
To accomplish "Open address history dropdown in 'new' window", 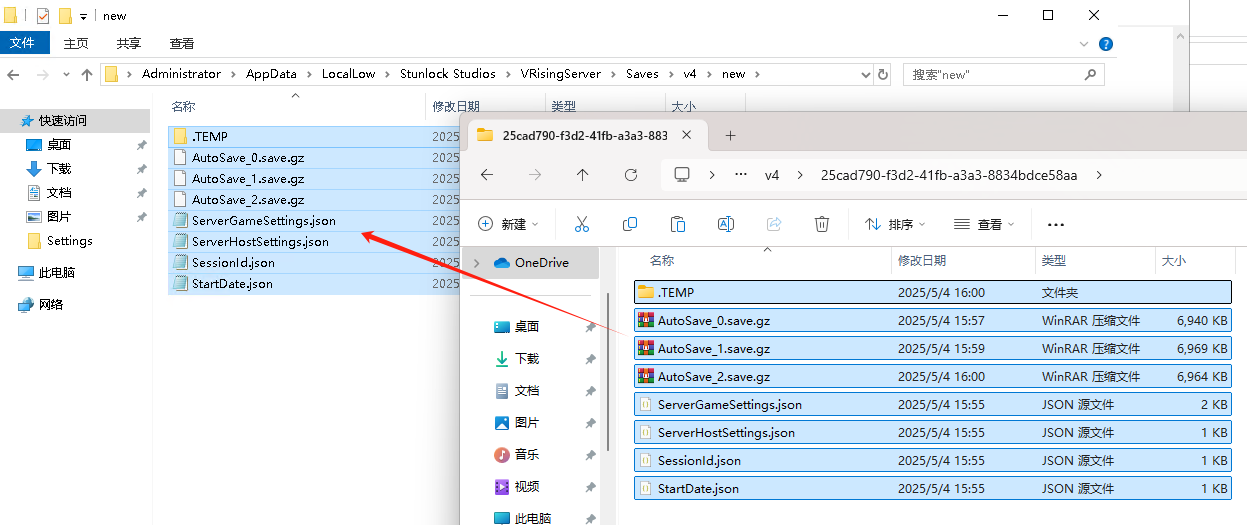I will click(866, 74).
